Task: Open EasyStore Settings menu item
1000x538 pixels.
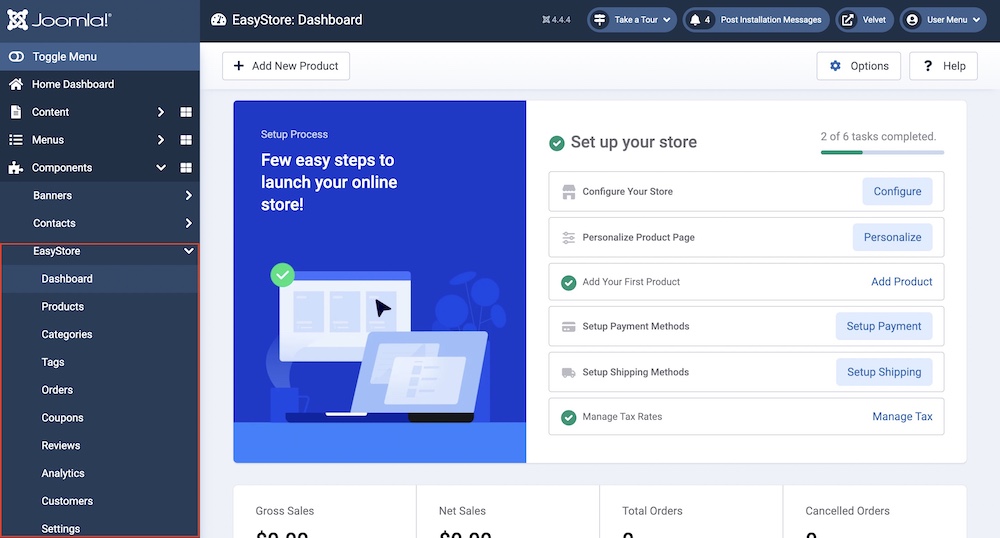Action: (x=61, y=529)
